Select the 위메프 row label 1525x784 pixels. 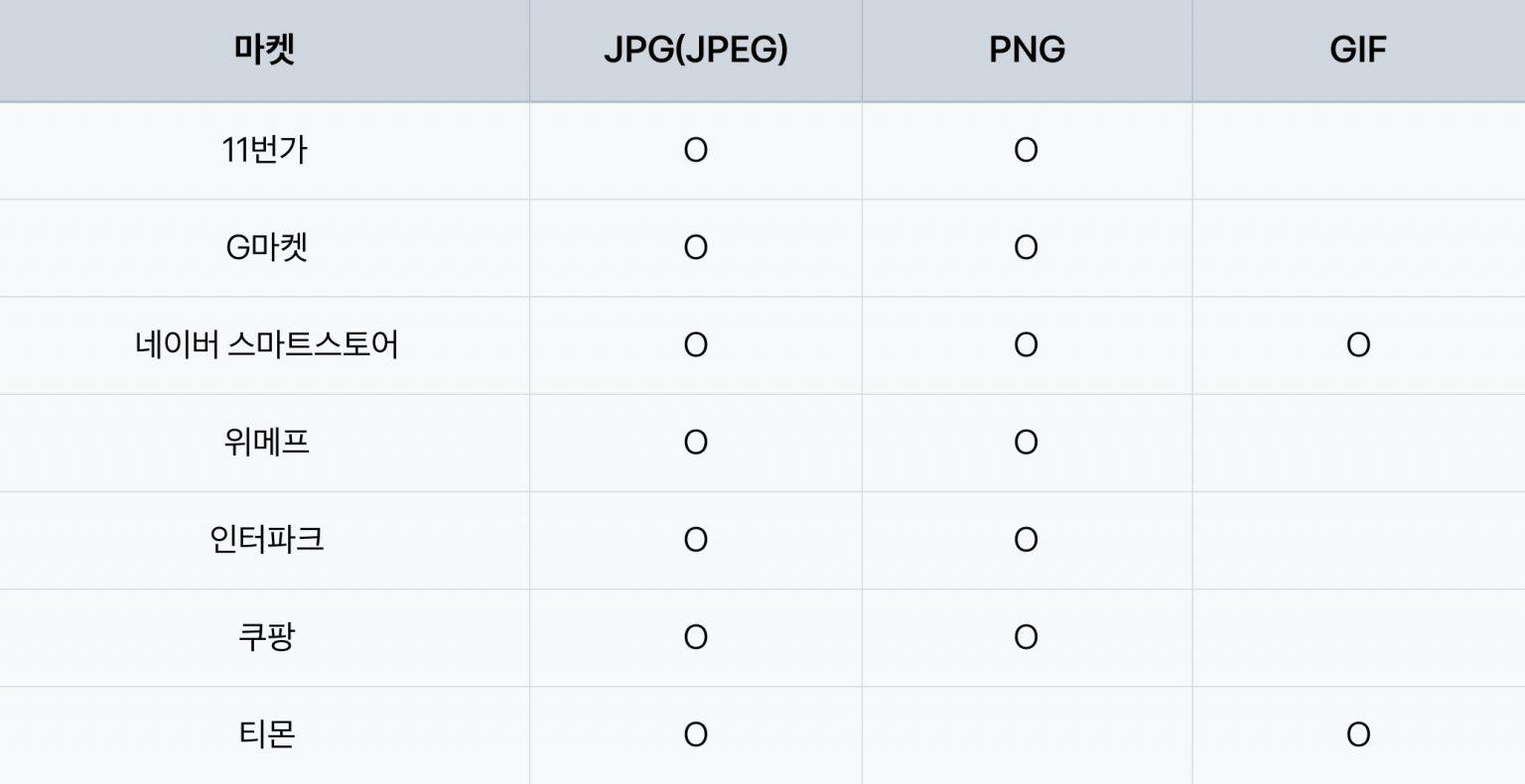[x=266, y=442]
